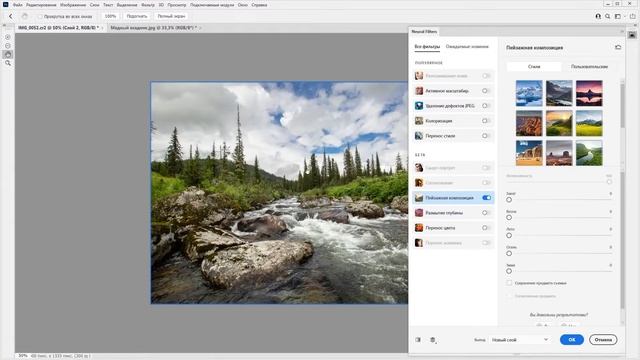Close the IMG_0052.cr2 document tab

point(102,28)
